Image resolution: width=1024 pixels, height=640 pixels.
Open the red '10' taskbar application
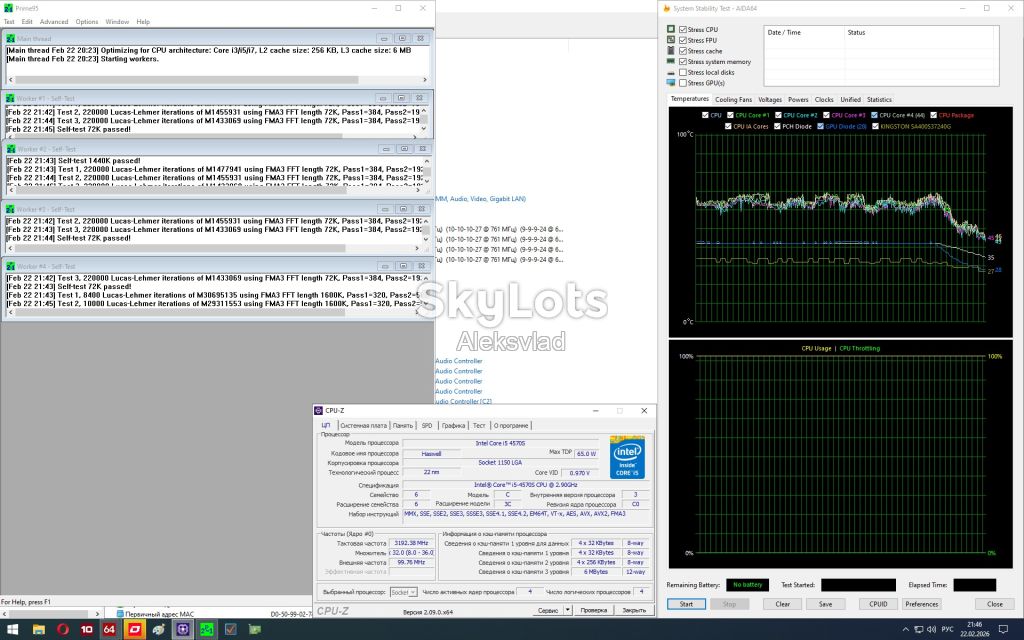[86, 630]
